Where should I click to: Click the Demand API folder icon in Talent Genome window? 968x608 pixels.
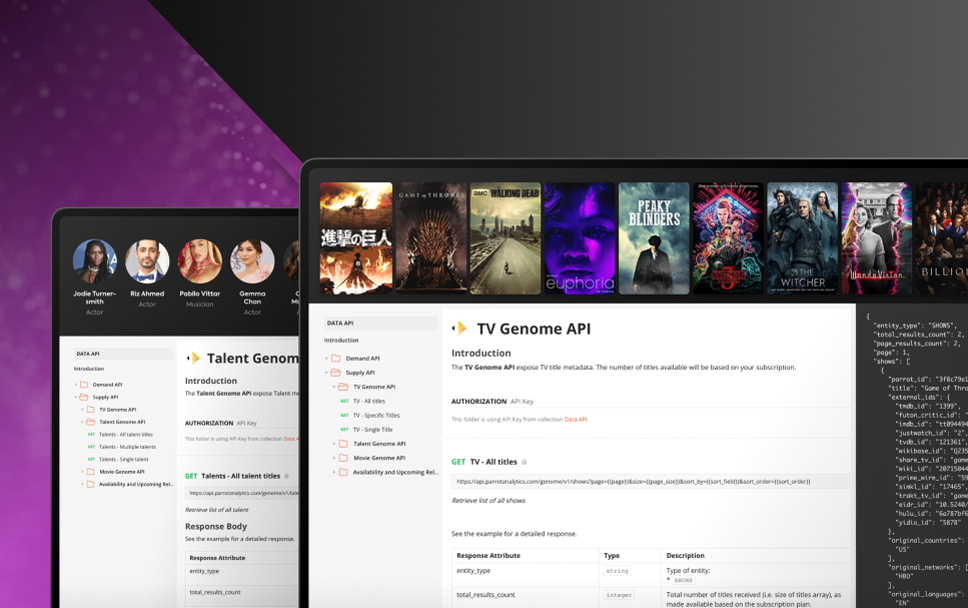(x=84, y=385)
